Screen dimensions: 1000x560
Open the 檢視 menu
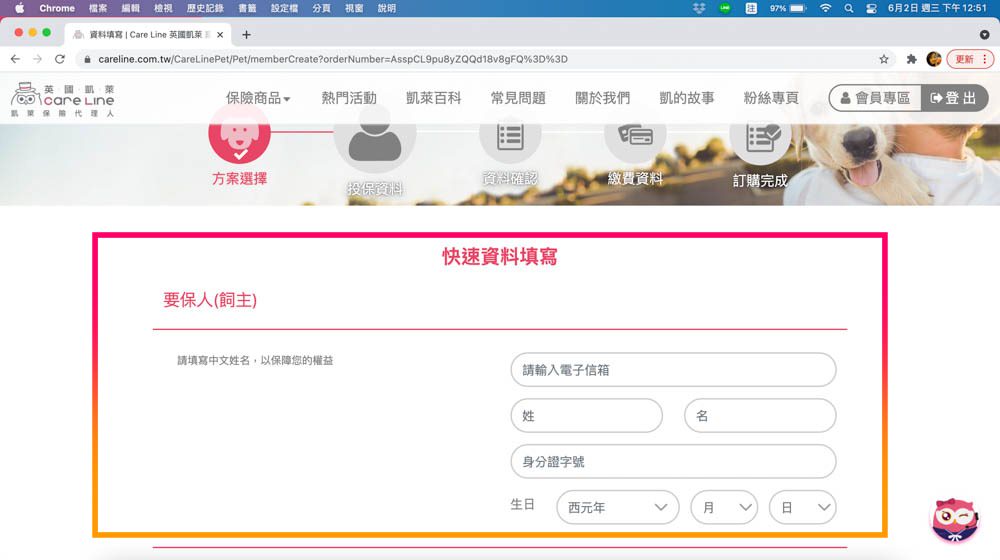coord(163,8)
